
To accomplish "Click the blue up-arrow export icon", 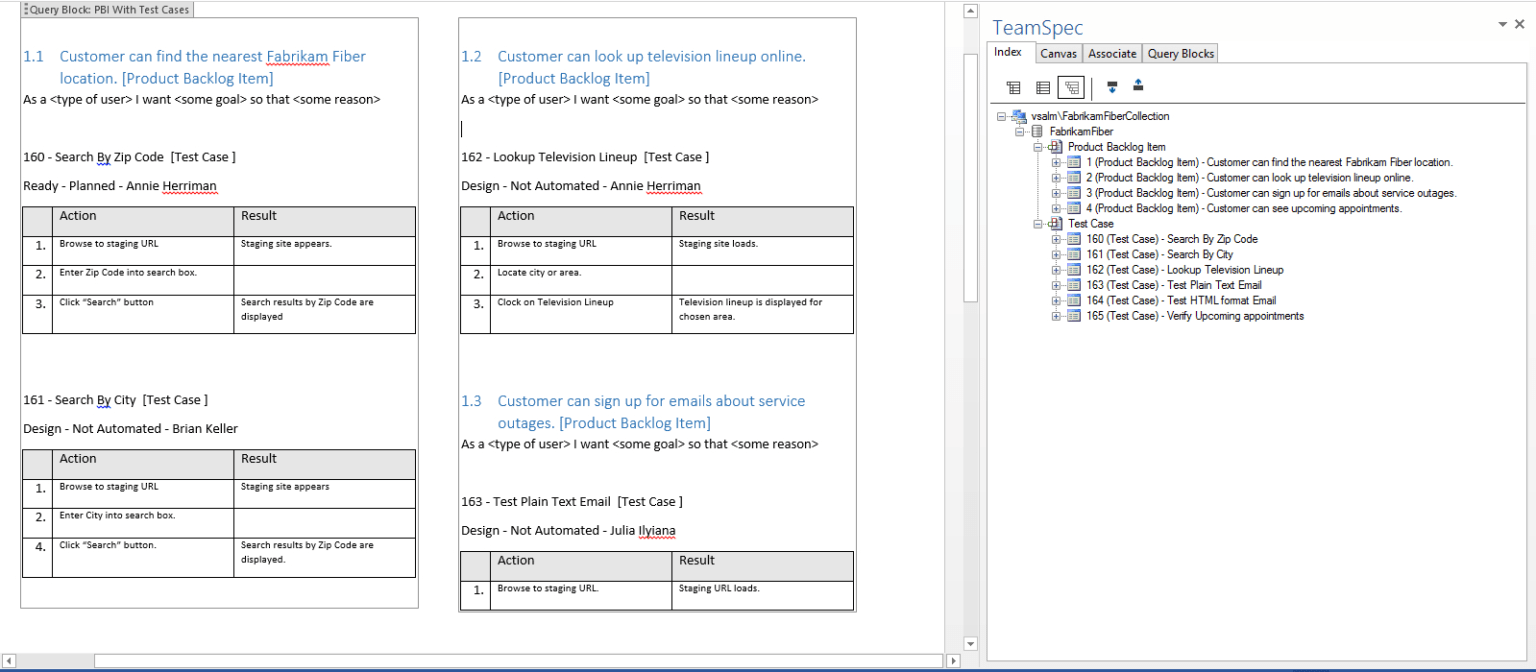I will 1138,87.
